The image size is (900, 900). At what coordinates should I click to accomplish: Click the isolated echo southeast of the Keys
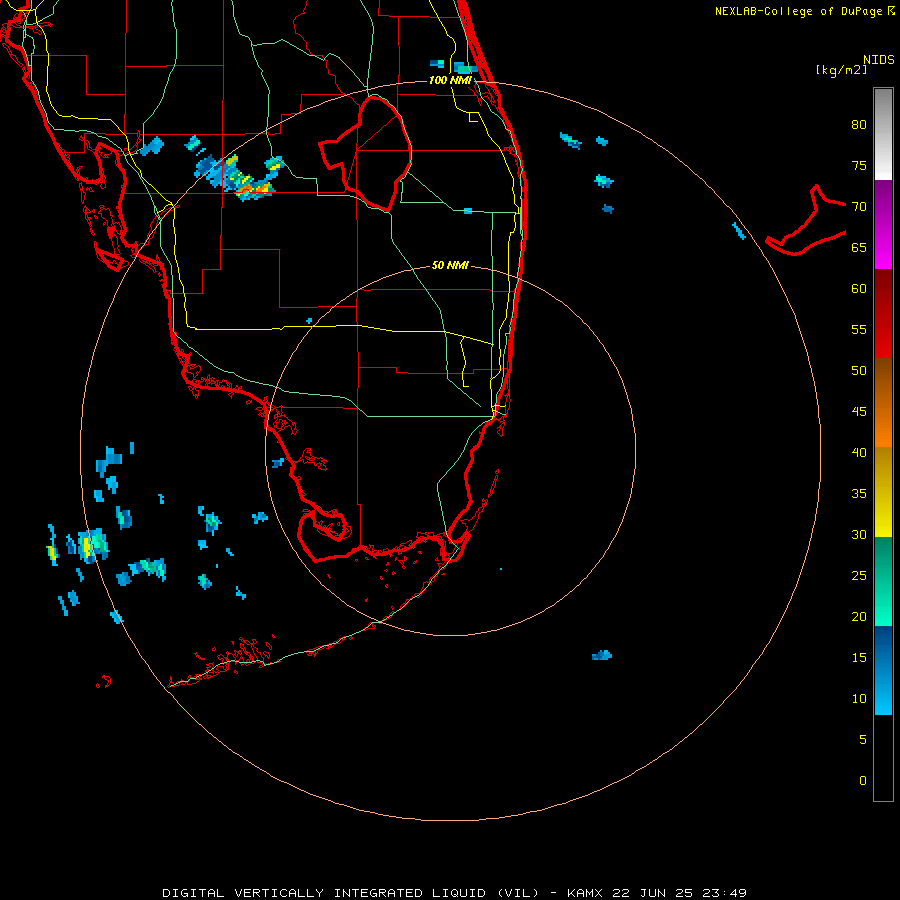click(602, 655)
